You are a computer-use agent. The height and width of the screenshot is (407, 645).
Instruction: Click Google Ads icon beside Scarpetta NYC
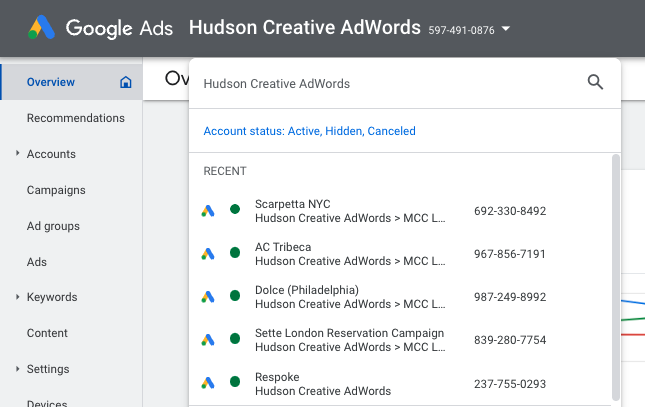[208, 211]
